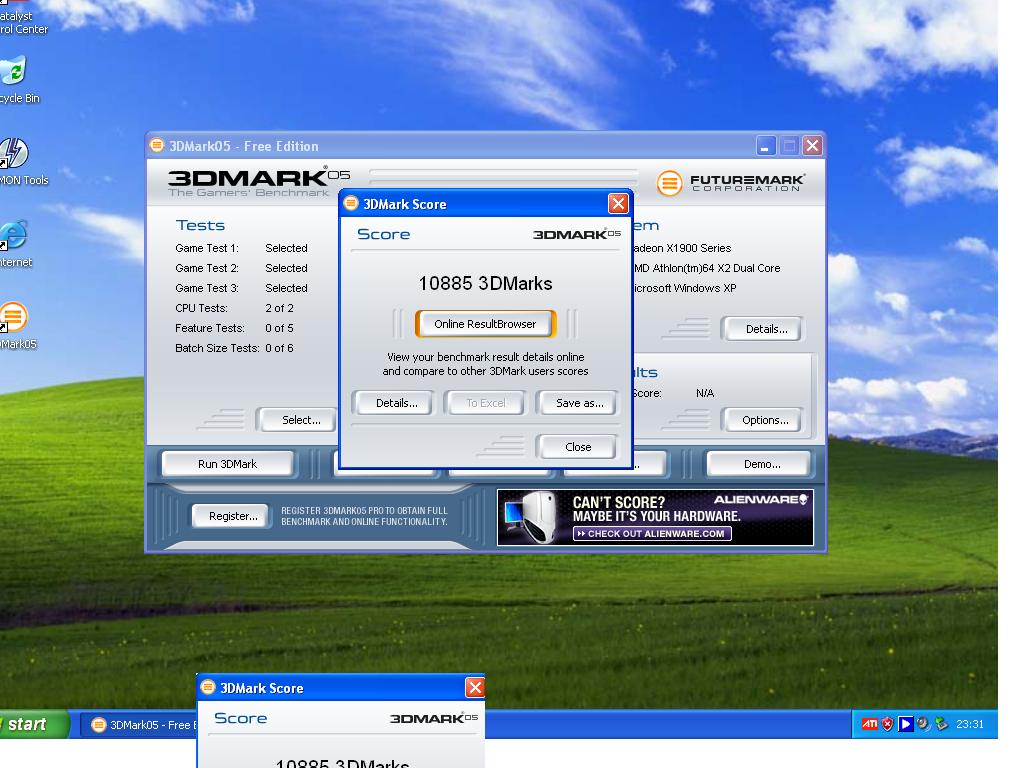This screenshot has height=768, width=1024.
Task: Click Details in the 3DMark Score dialog
Action: [396, 403]
